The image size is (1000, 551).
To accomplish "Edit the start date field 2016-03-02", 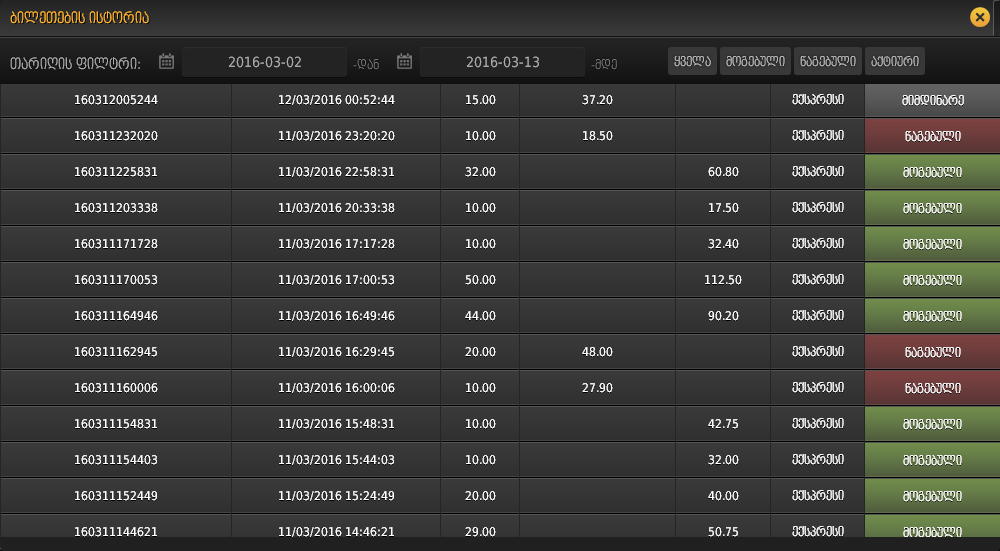I will pos(265,62).
